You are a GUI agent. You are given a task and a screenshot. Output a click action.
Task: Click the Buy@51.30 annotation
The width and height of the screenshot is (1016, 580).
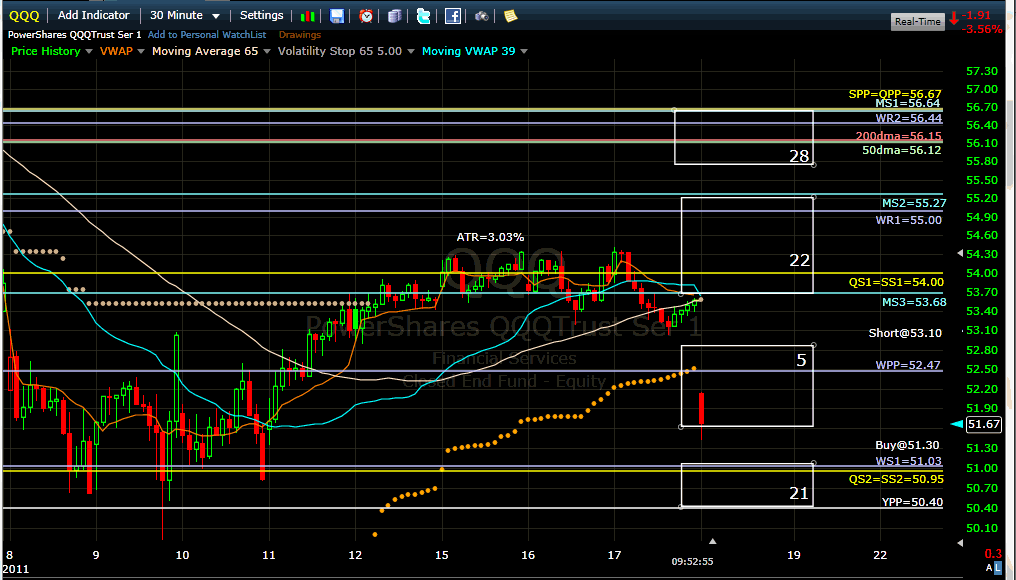point(907,445)
